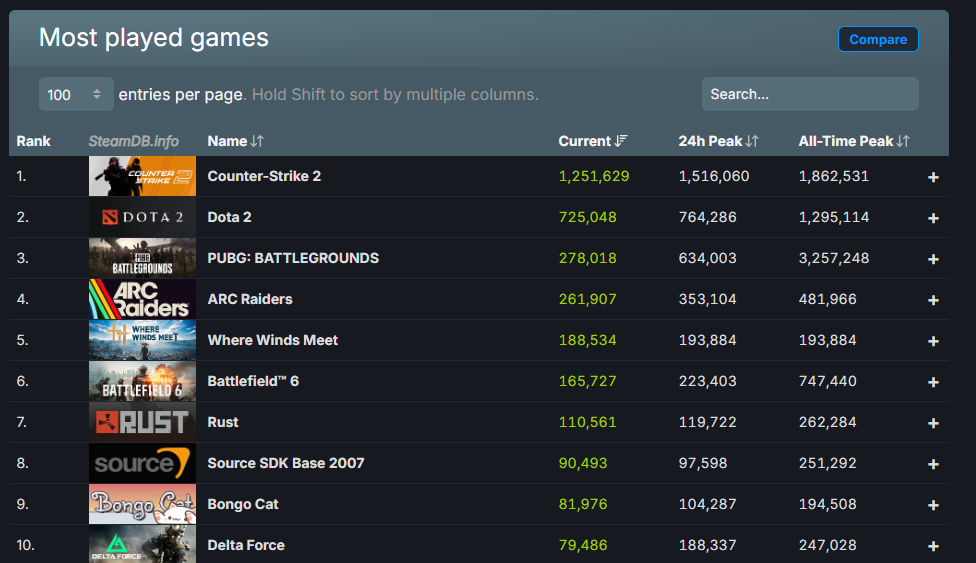Add Counter-Strike 2 to compare with plus icon
The image size is (976, 563).
pos(933,177)
